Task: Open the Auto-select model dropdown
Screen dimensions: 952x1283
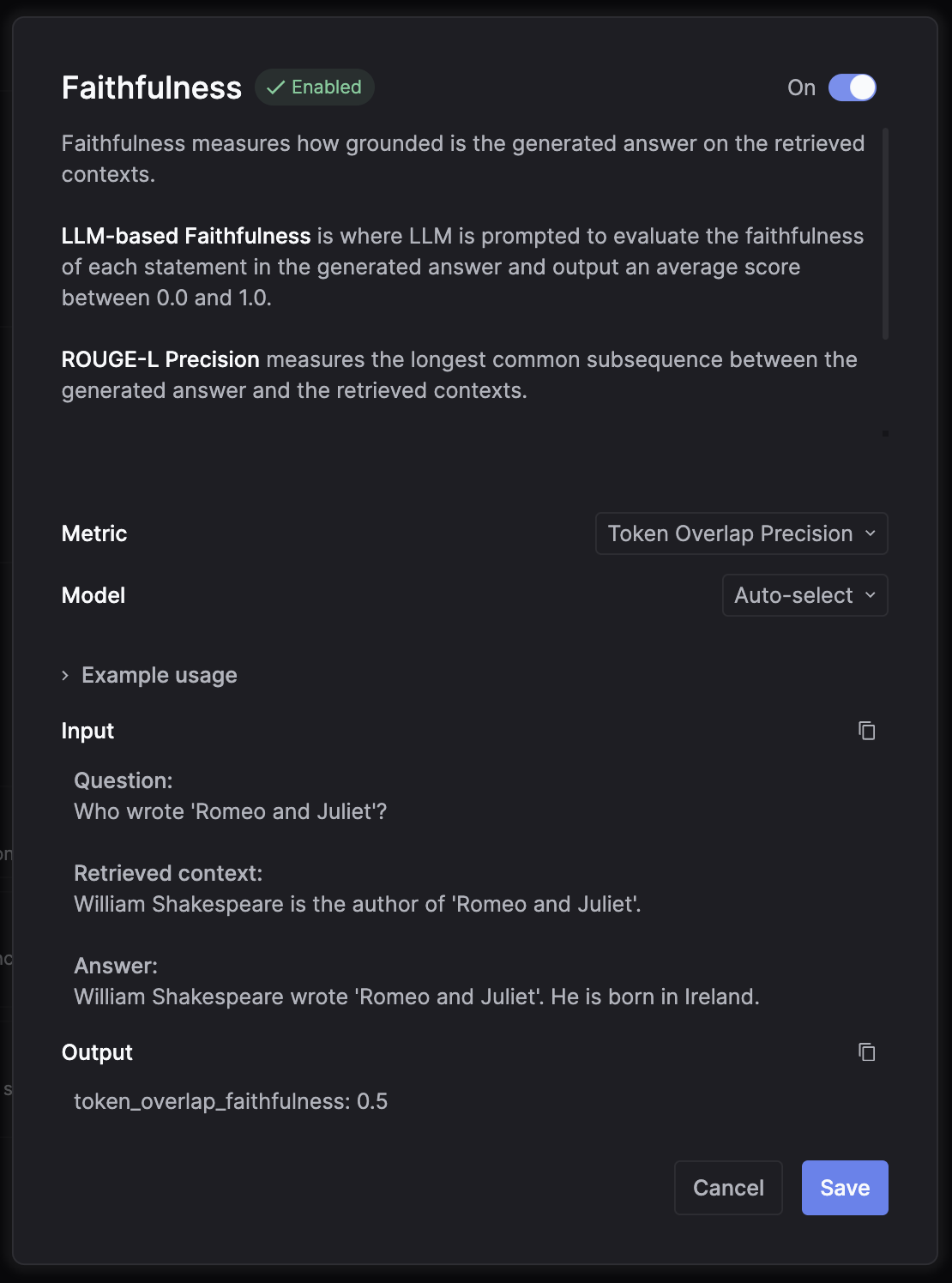Action: click(x=804, y=595)
